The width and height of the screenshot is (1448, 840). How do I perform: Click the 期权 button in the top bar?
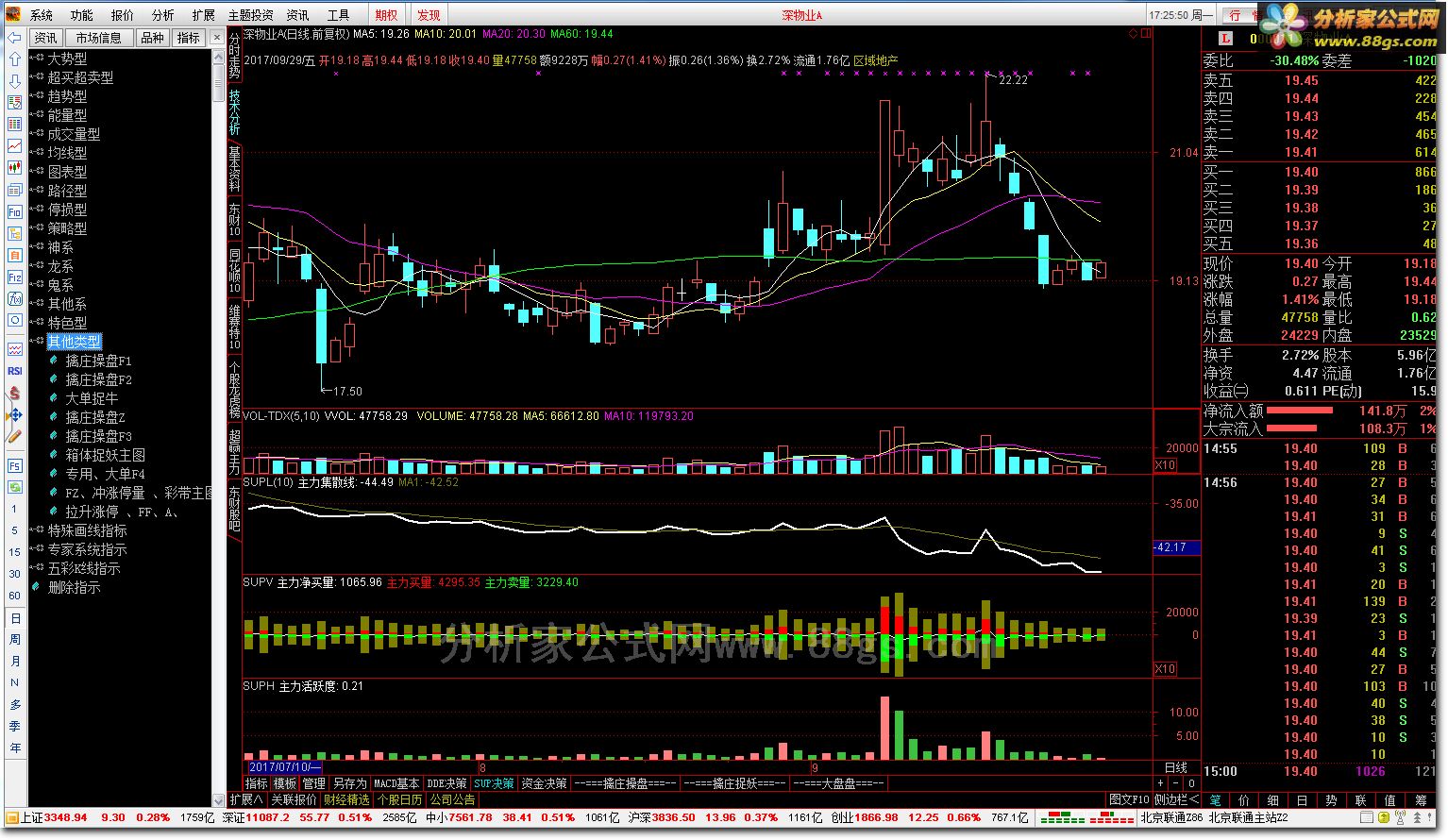tap(386, 15)
